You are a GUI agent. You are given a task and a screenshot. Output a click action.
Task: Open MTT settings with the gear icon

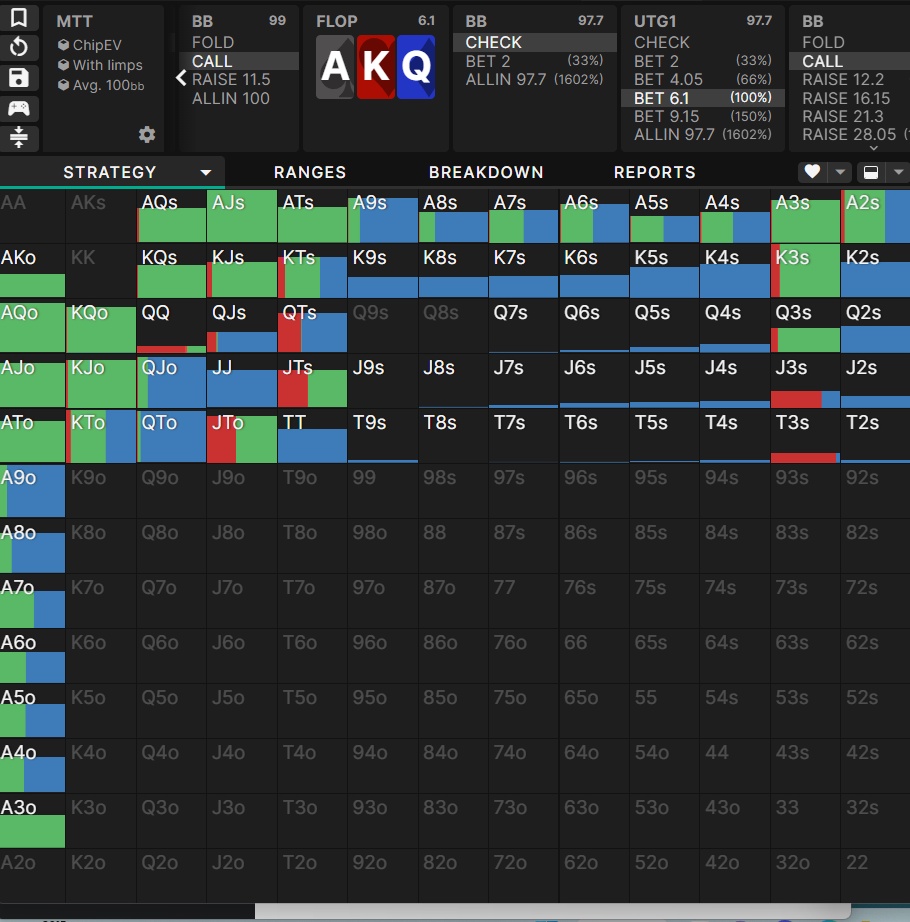point(147,135)
